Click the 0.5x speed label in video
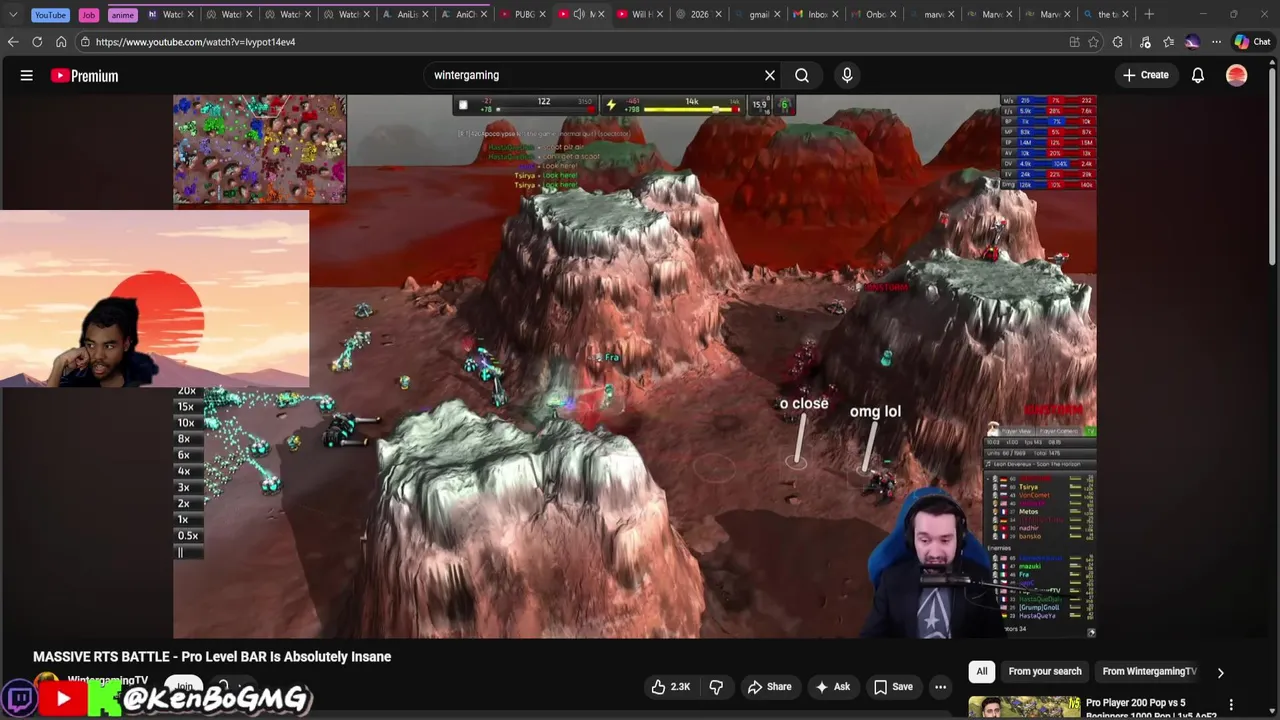1280x720 pixels. pos(187,536)
